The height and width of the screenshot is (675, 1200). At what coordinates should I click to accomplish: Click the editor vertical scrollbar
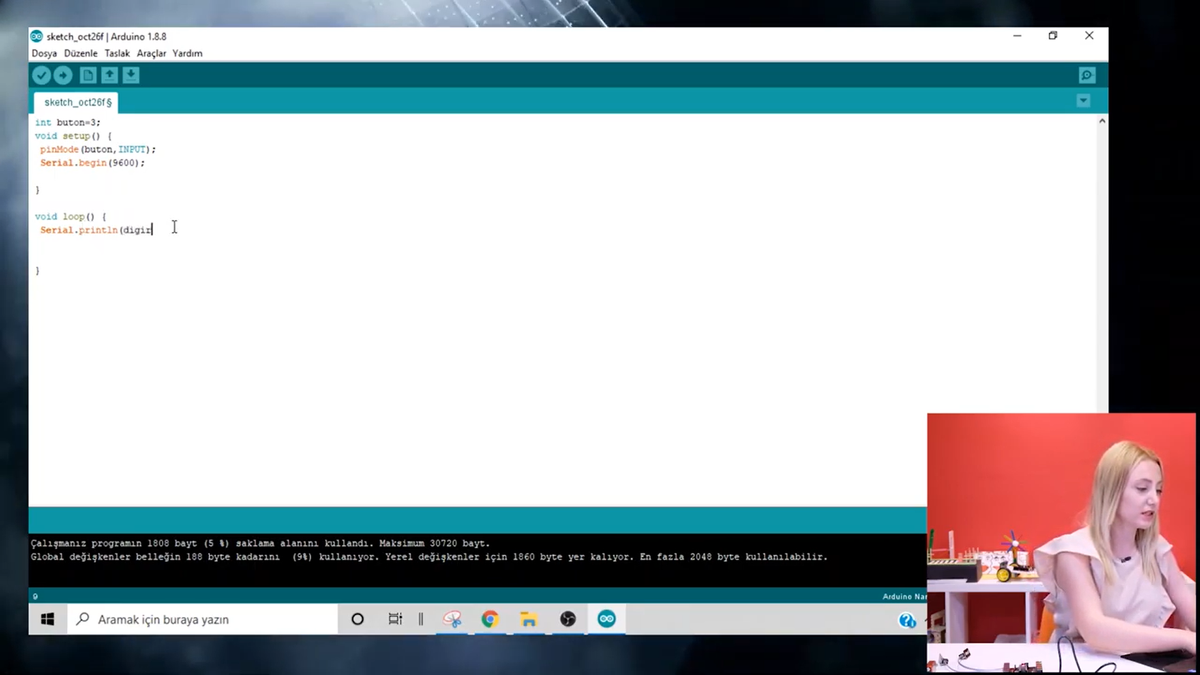[1101, 300]
